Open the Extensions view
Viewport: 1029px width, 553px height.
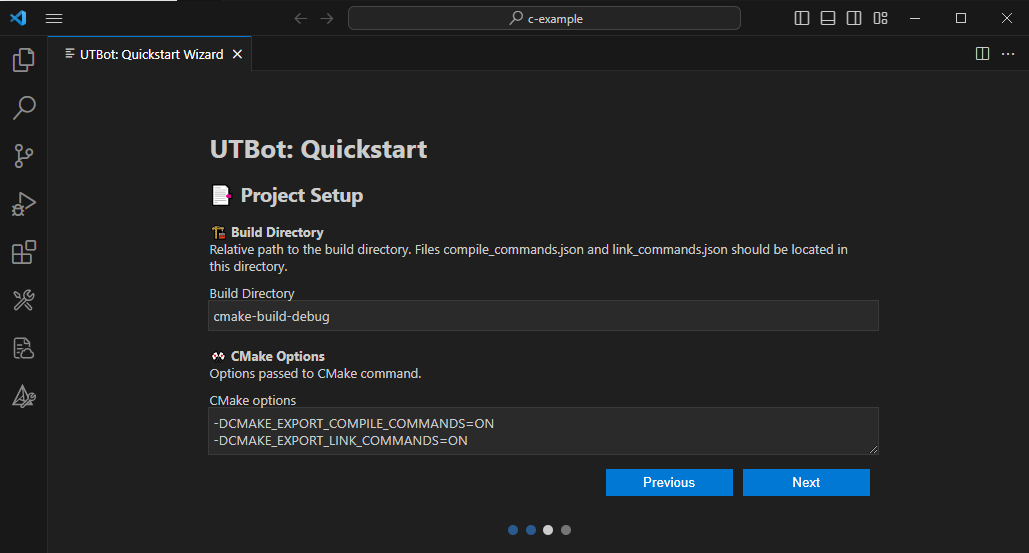tap(23, 252)
